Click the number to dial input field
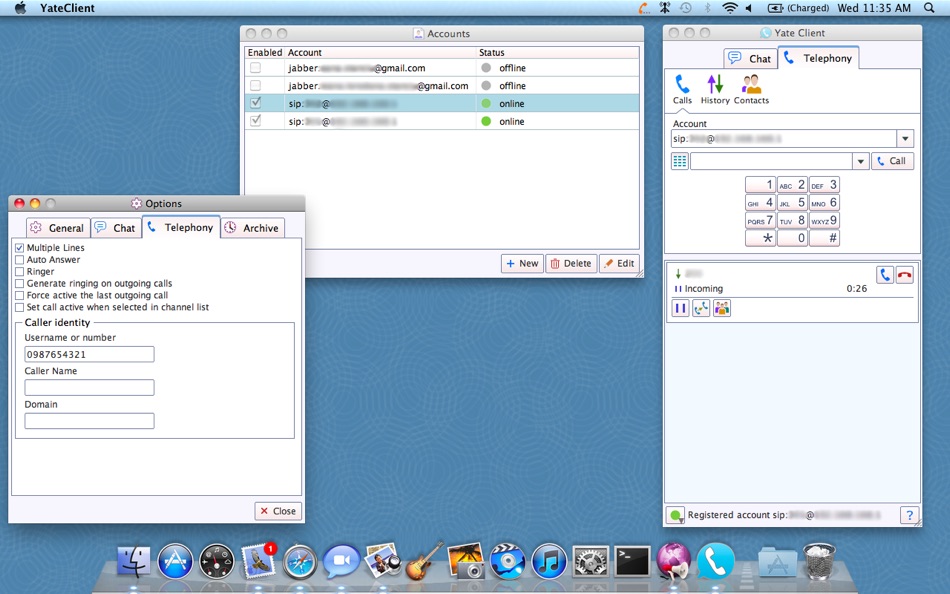The image size is (950, 594). tap(771, 161)
